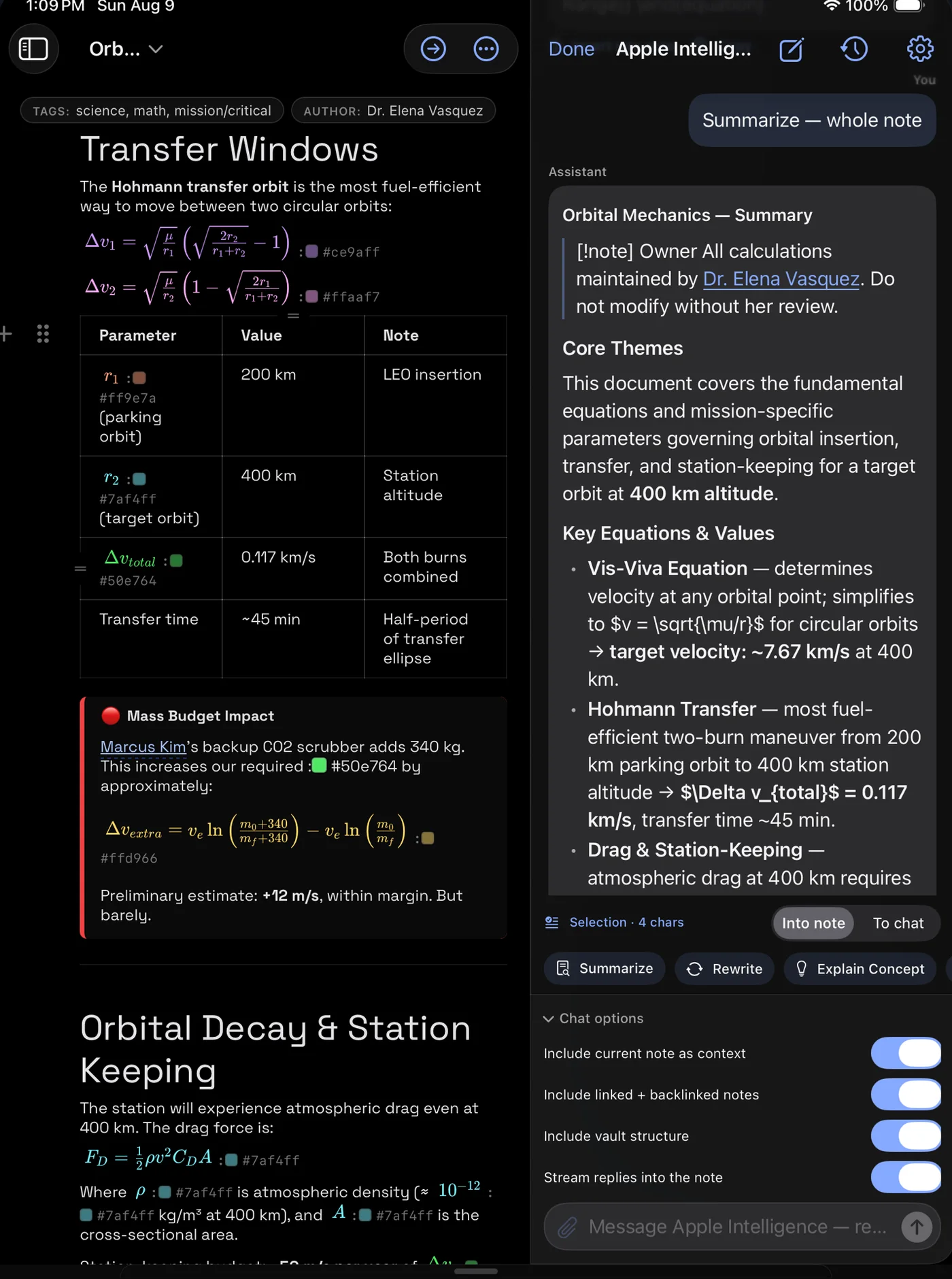
Task: Tap the Rewrite action button
Action: pyautogui.click(x=724, y=969)
